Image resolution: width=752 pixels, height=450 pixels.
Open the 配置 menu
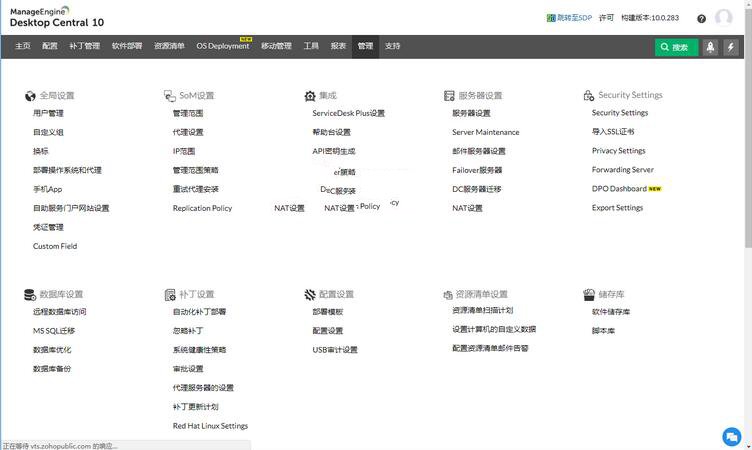pyautogui.click(x=49, y=46)
